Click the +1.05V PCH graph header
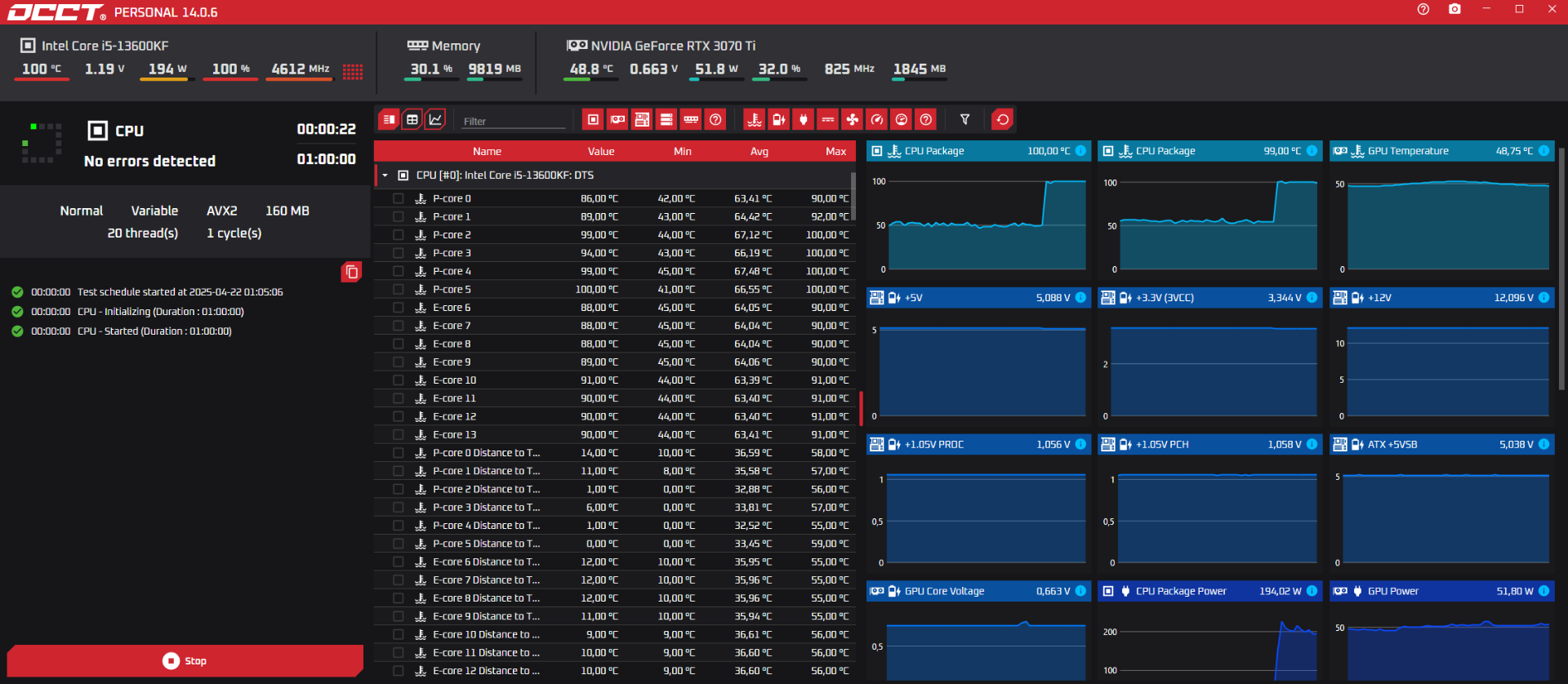 pos(1210,445)
